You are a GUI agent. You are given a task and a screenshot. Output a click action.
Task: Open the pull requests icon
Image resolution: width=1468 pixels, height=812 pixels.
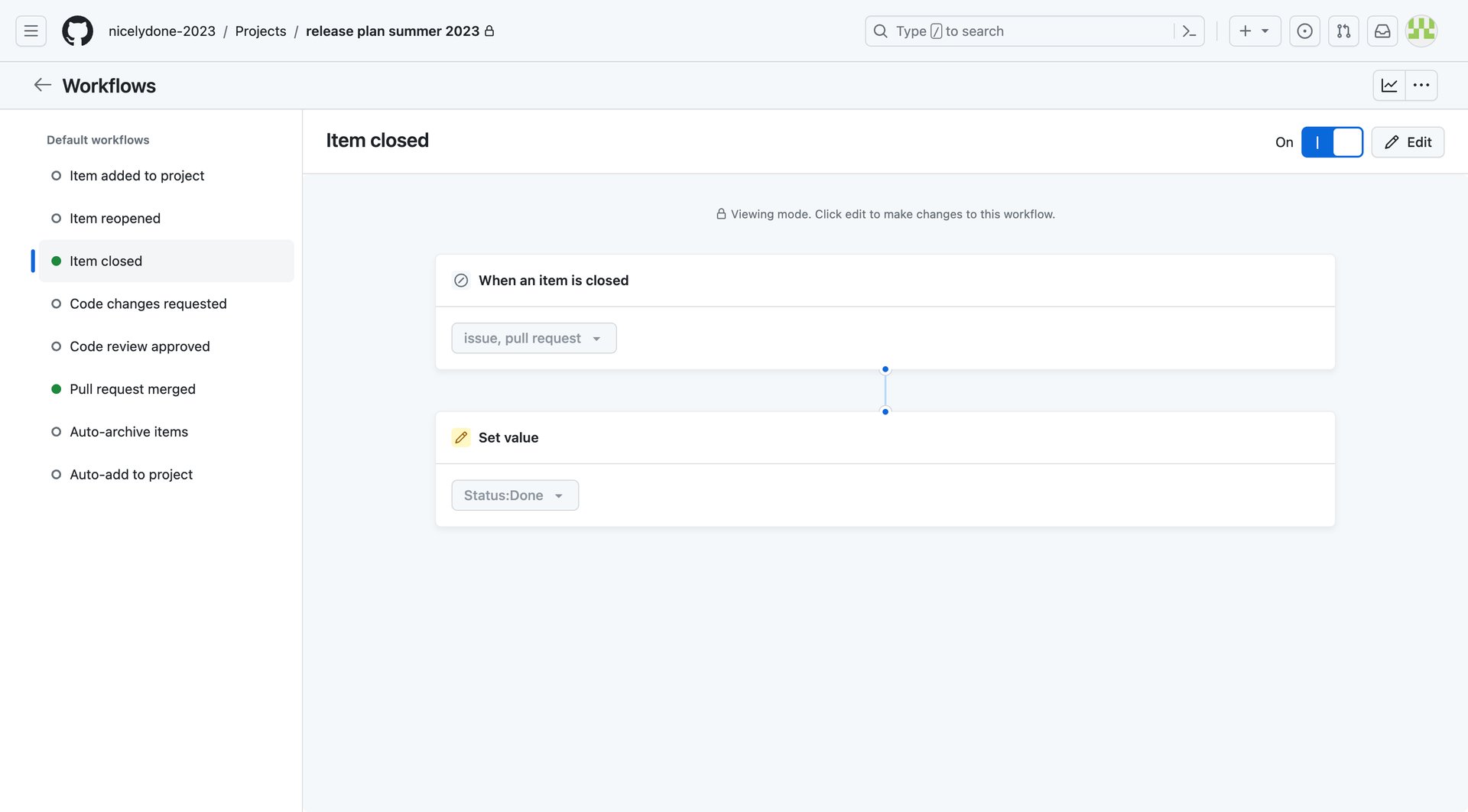[1343, 31]
